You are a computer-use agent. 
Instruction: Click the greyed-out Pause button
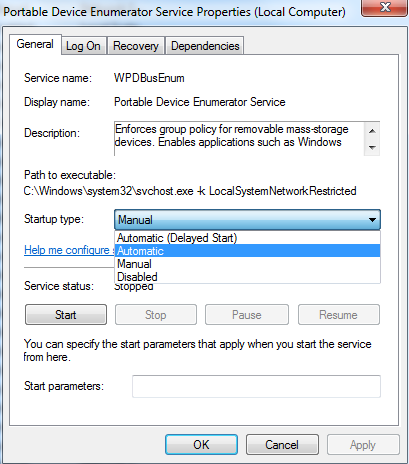tap(247, 314)
